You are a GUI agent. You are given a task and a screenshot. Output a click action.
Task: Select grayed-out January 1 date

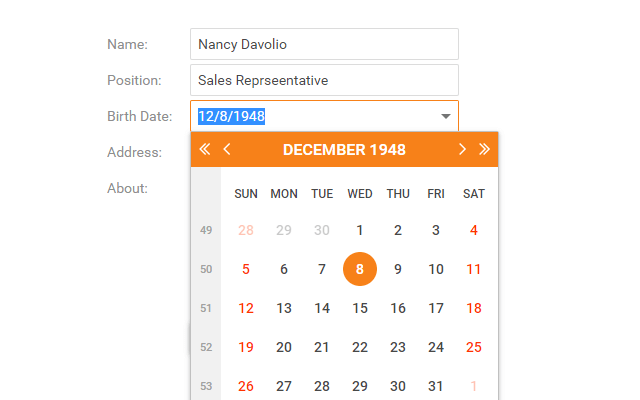tap(474, 386)
